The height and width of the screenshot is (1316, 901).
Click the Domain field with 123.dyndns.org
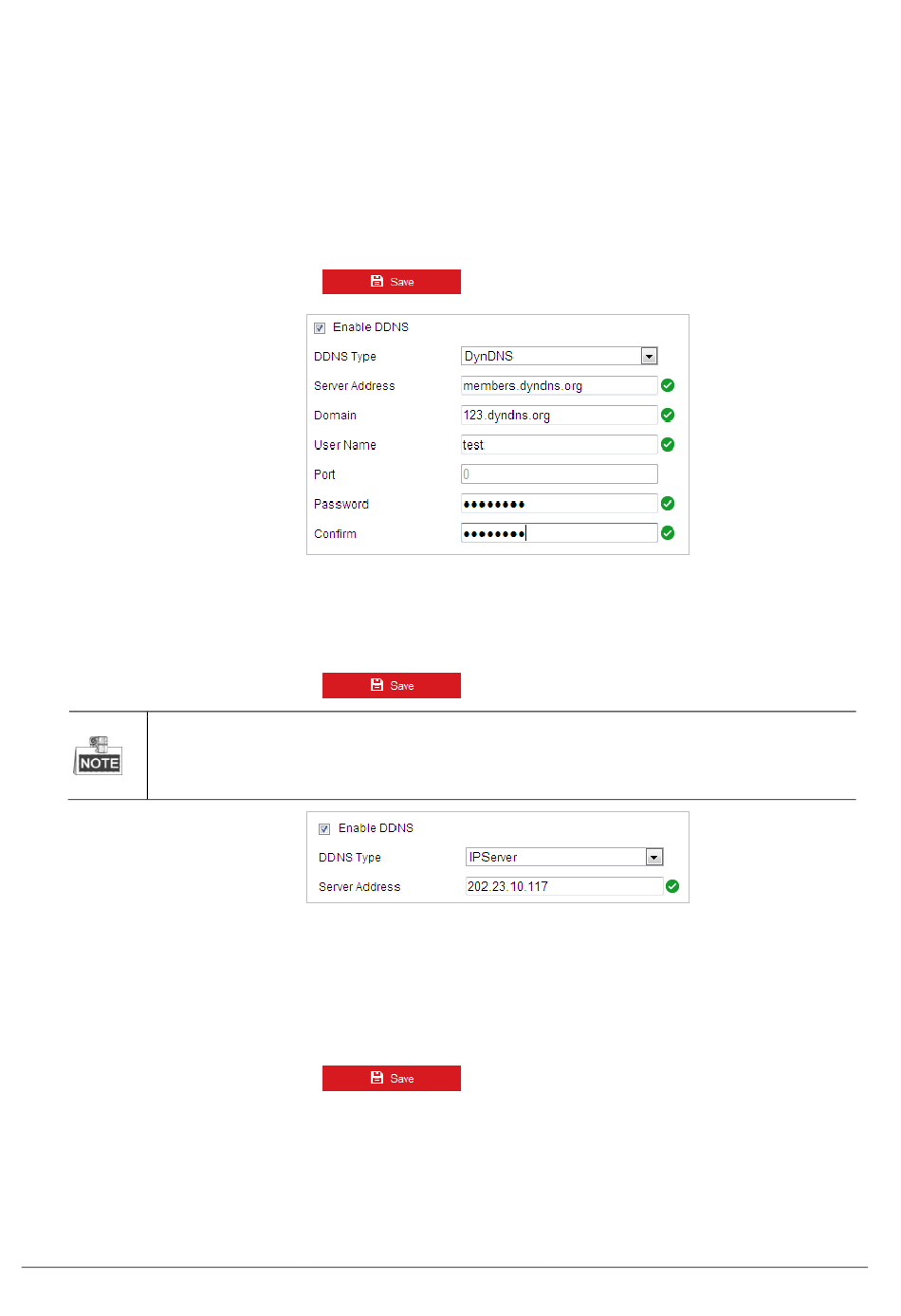tap(559, 415)
